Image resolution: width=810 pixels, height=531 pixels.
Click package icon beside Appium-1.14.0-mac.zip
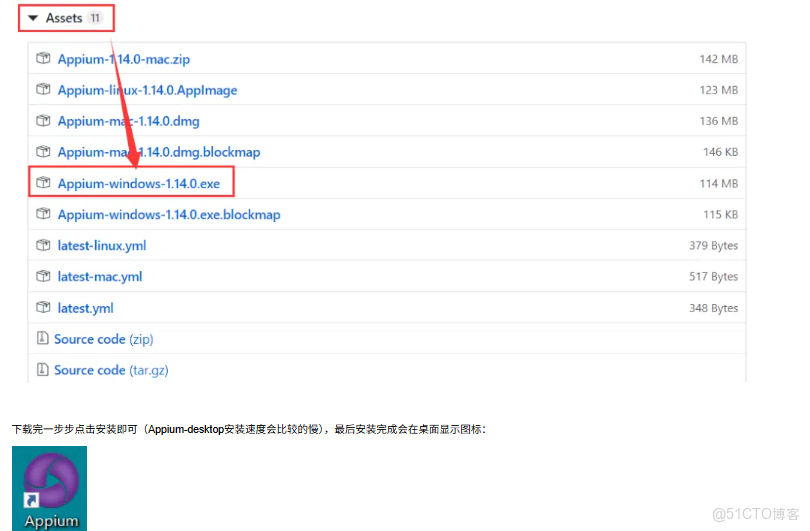tap(43, 58)
